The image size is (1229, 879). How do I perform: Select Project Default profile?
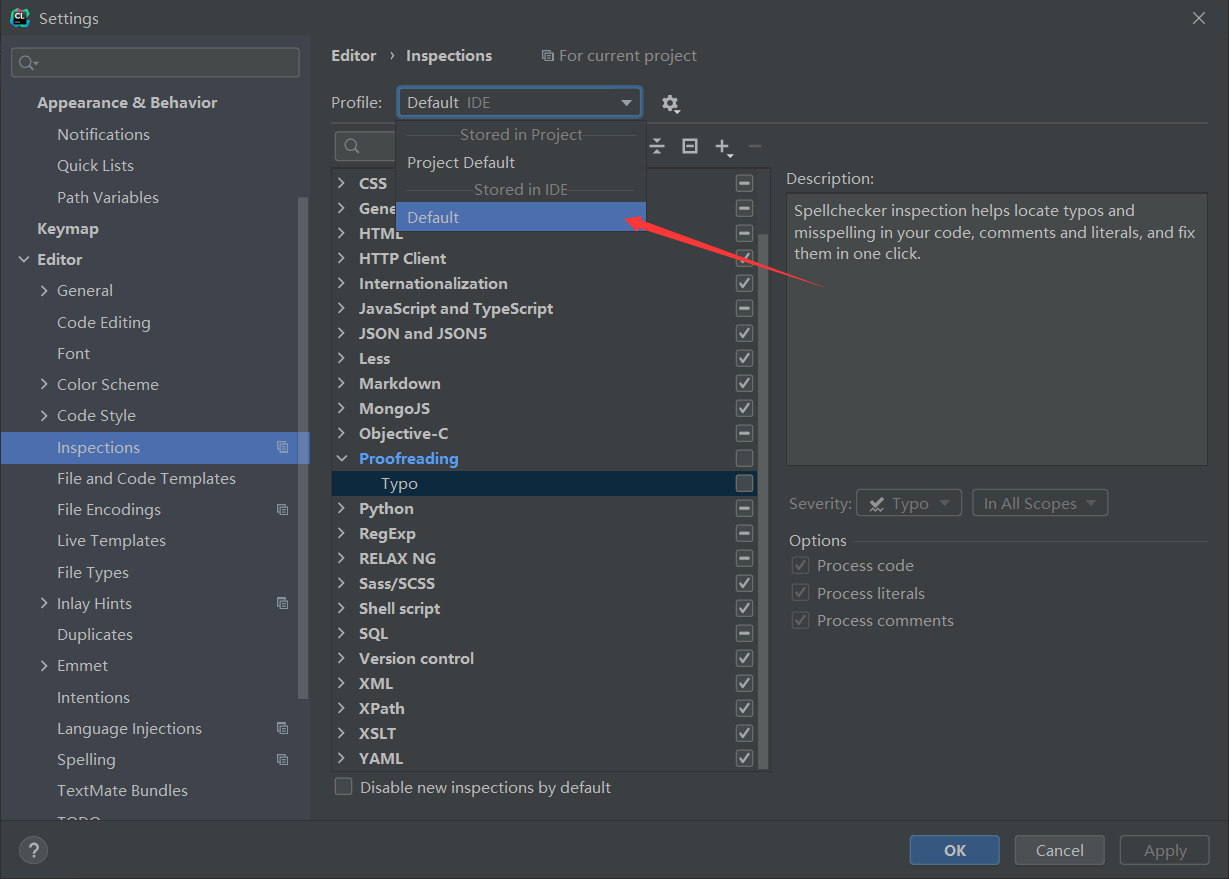tap(521, 162)
